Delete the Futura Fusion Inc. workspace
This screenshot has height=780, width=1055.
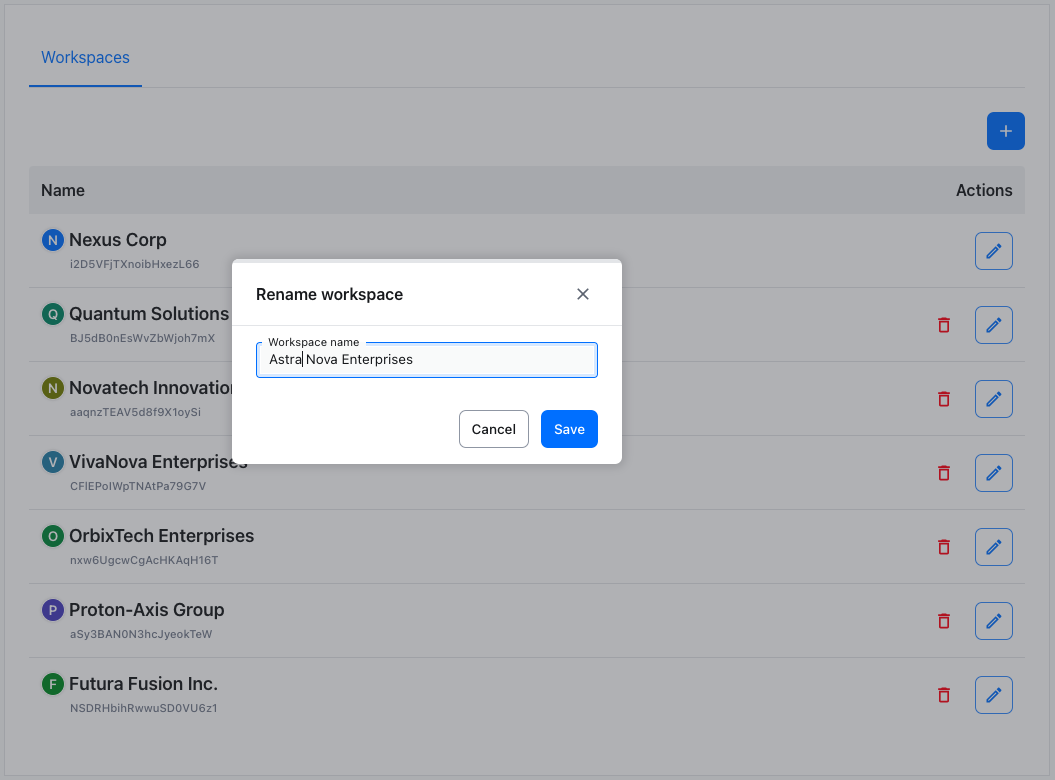[943, 695]
